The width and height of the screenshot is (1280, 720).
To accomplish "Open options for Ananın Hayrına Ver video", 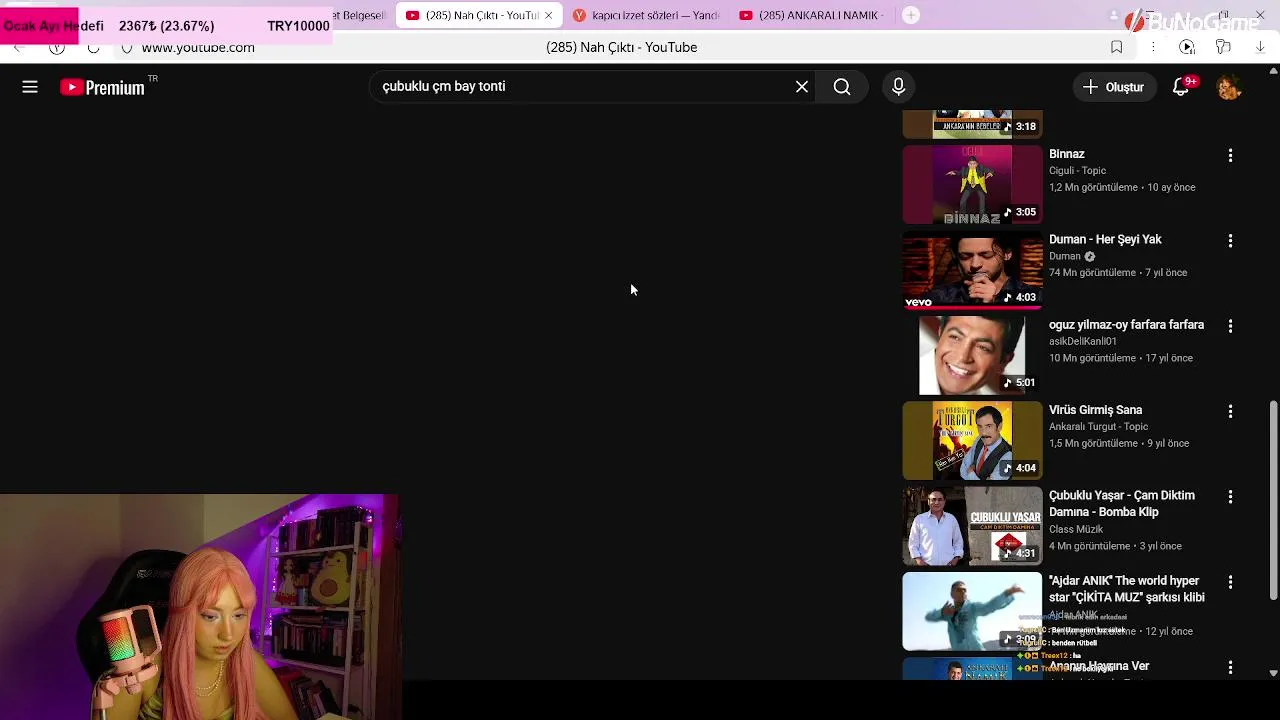I will click(1230, 667).
